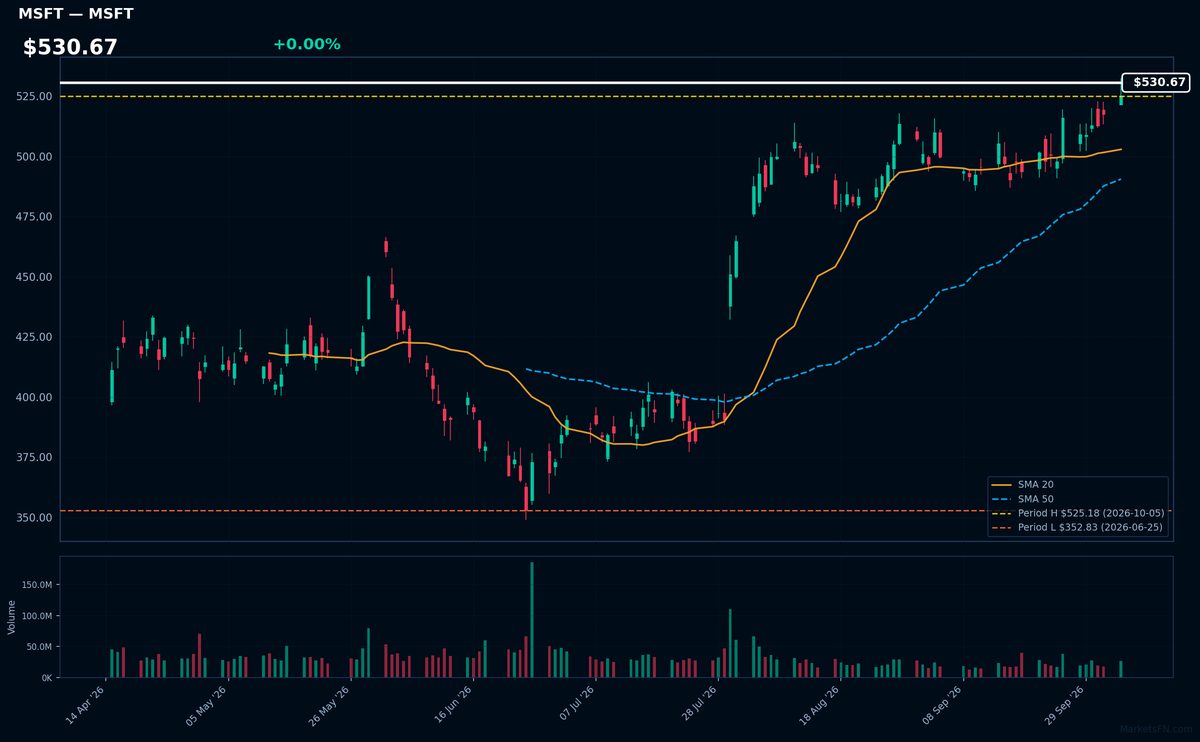Viewport: 1200px width, 742px height.
Task: Click the 28 Jul '26 date label
Action: [x=696, y=705]
